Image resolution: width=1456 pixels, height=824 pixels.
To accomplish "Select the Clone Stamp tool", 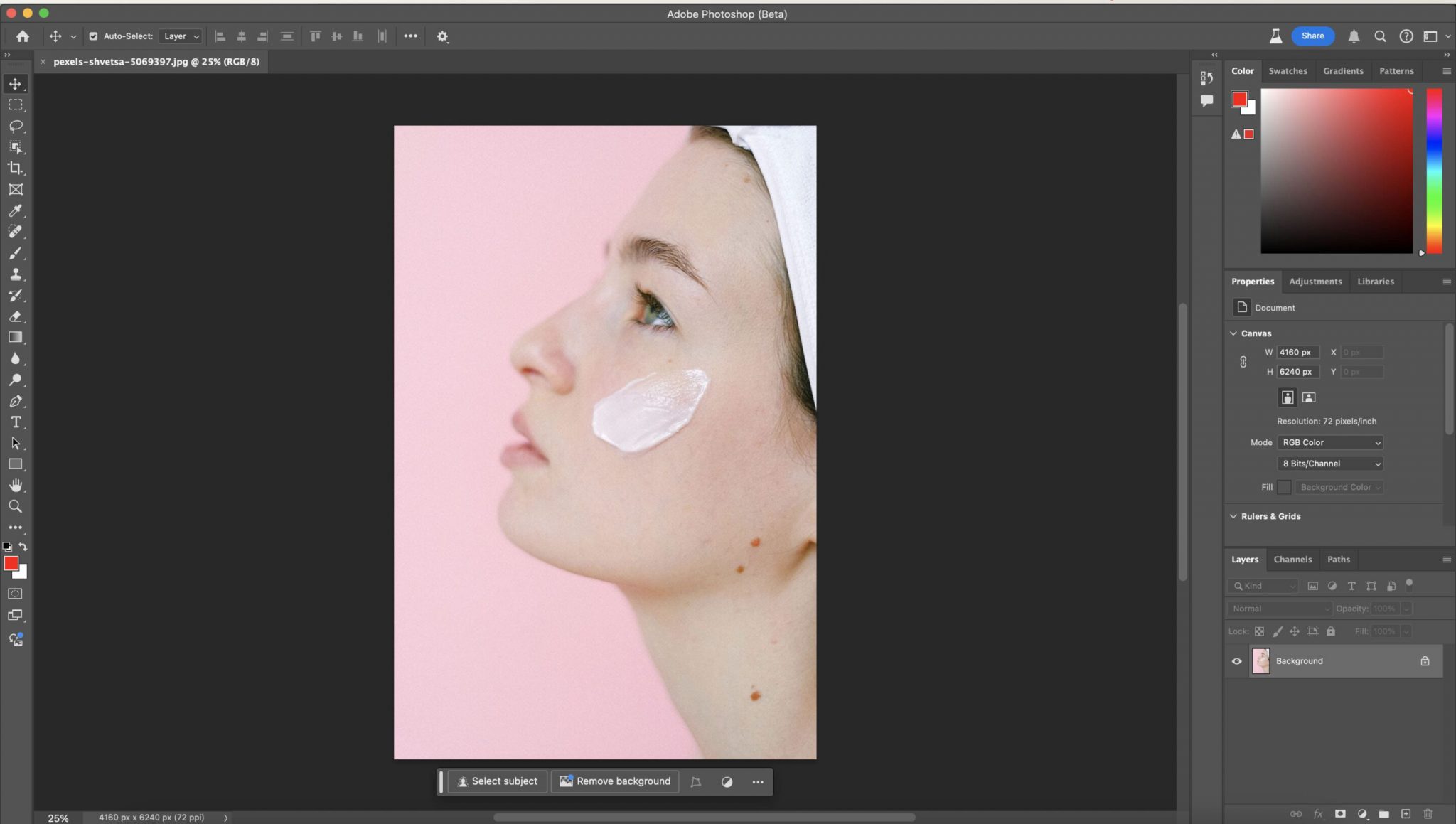I will tap(16, 274).
